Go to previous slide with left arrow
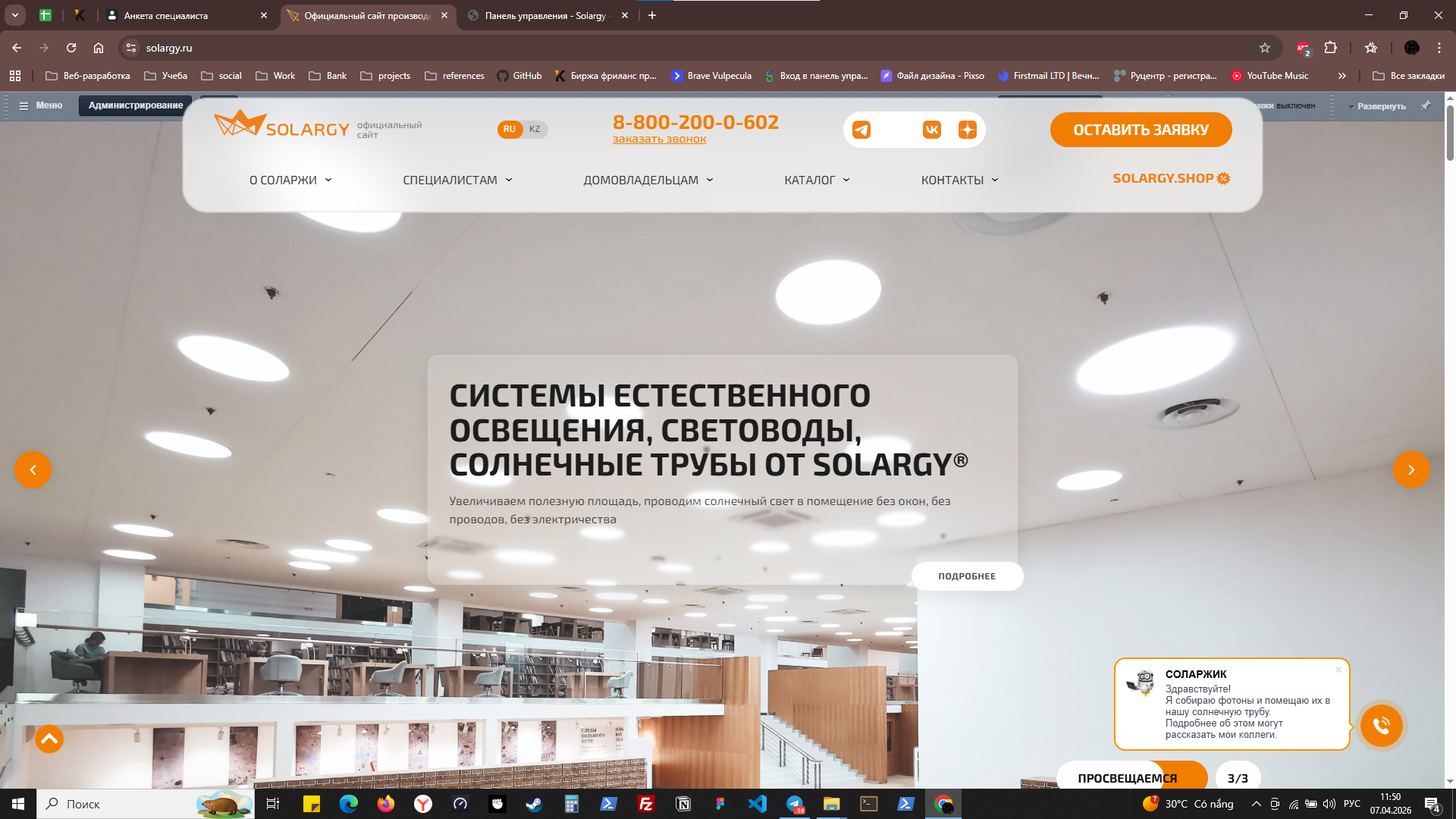 (x=33, y=470)
